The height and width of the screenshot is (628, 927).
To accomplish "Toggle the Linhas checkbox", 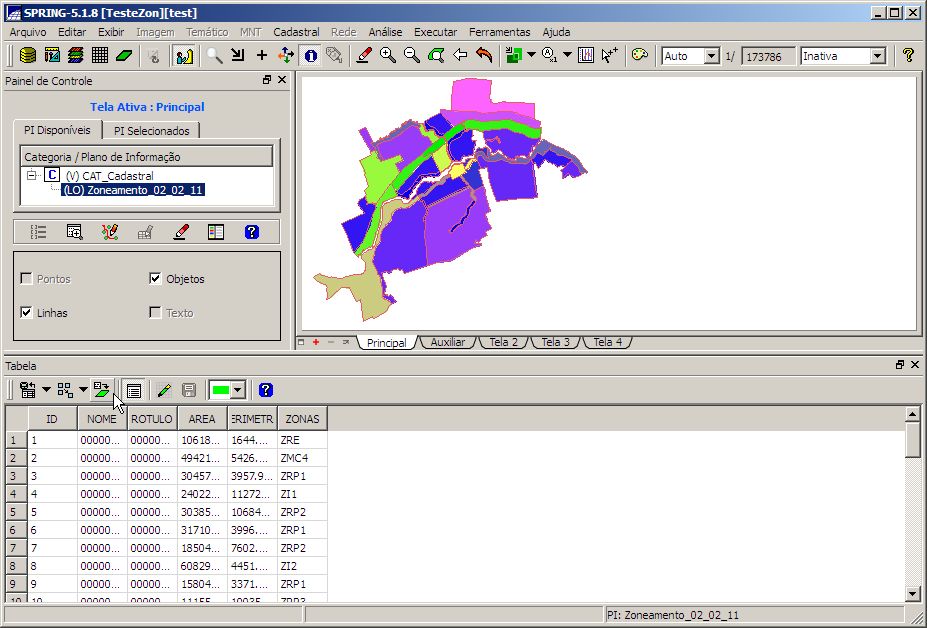I will [x=27, y=313].
